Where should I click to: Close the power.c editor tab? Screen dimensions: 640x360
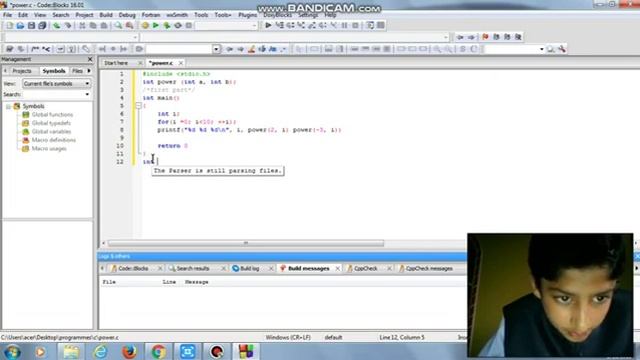tap(180, 63)
